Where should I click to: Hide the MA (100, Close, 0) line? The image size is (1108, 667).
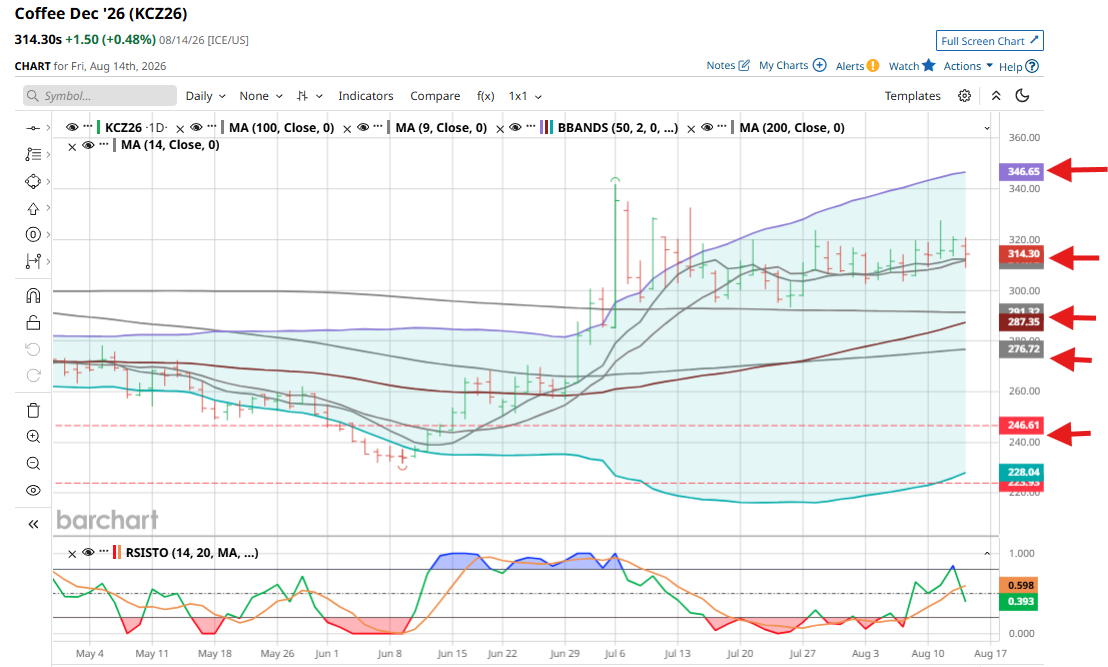click(196, 127)
